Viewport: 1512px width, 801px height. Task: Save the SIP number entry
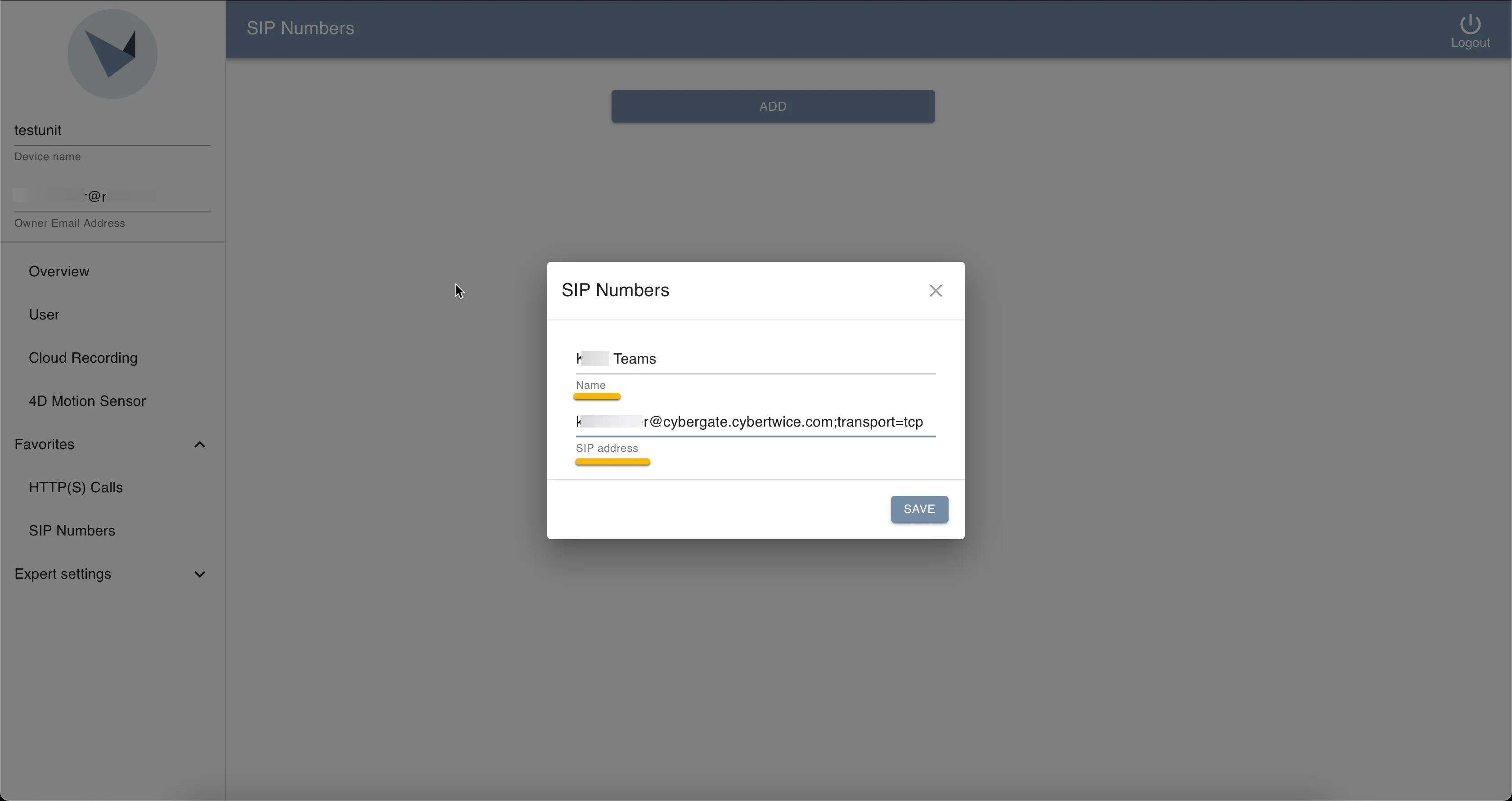coord(919,509)
